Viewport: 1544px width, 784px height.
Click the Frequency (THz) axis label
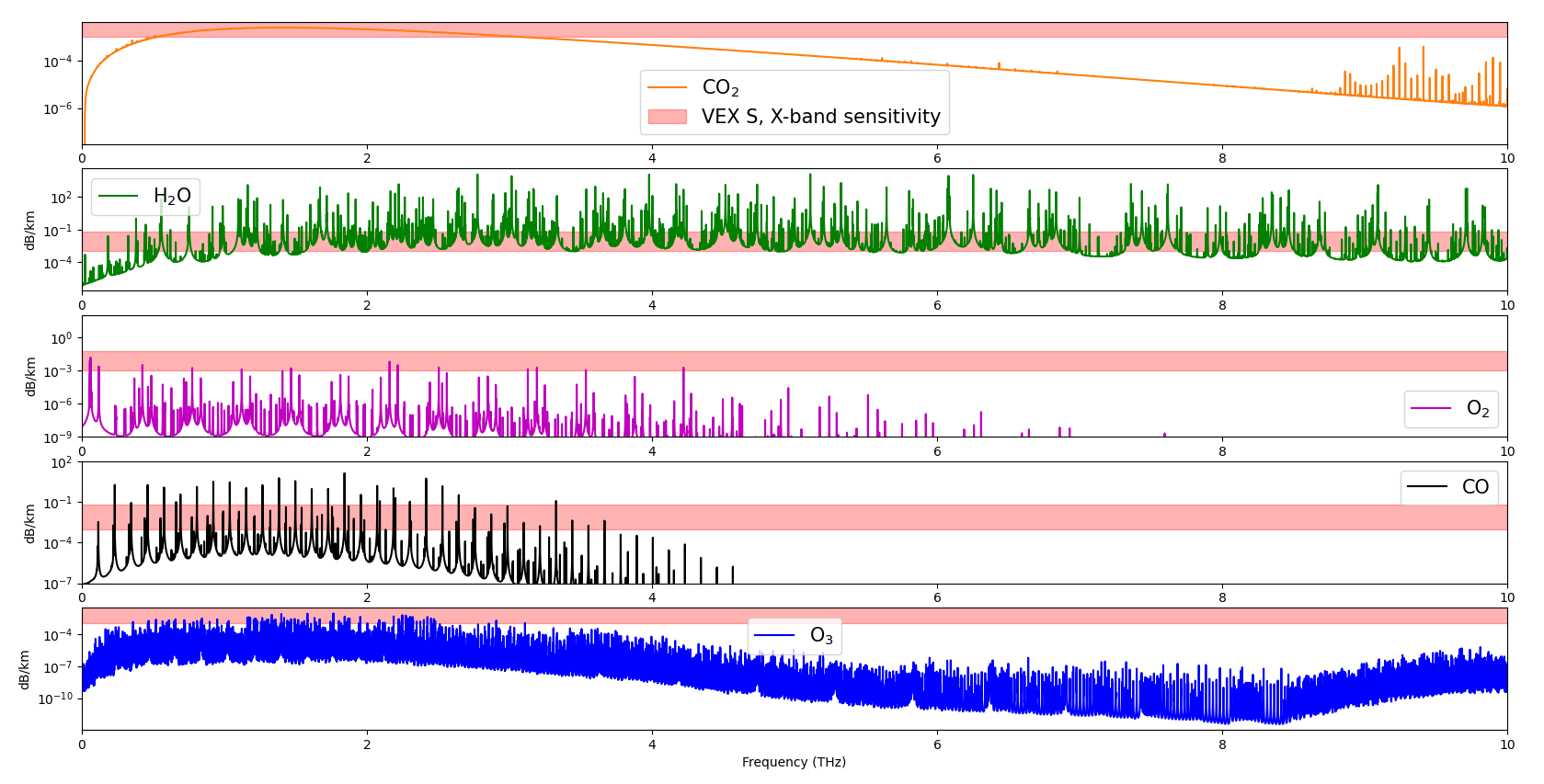(x=794, y=762)
